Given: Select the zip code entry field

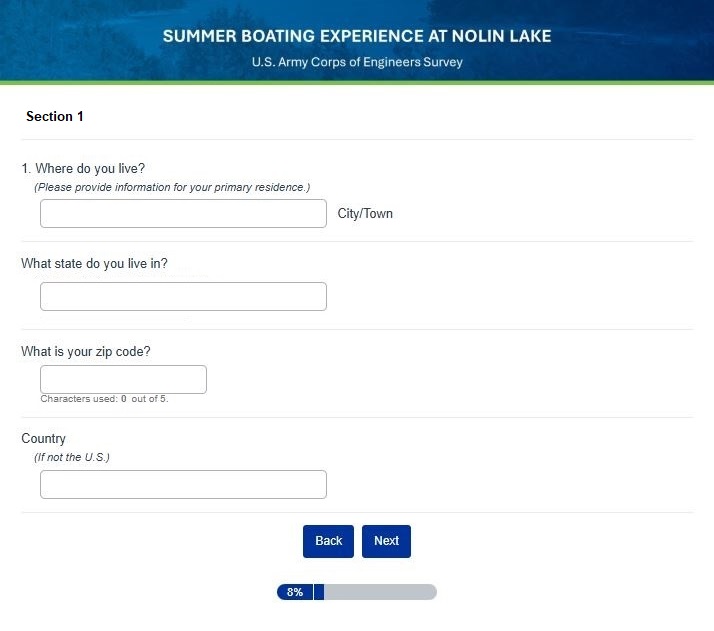Looking at the screenshot, I should click(123, 379).
